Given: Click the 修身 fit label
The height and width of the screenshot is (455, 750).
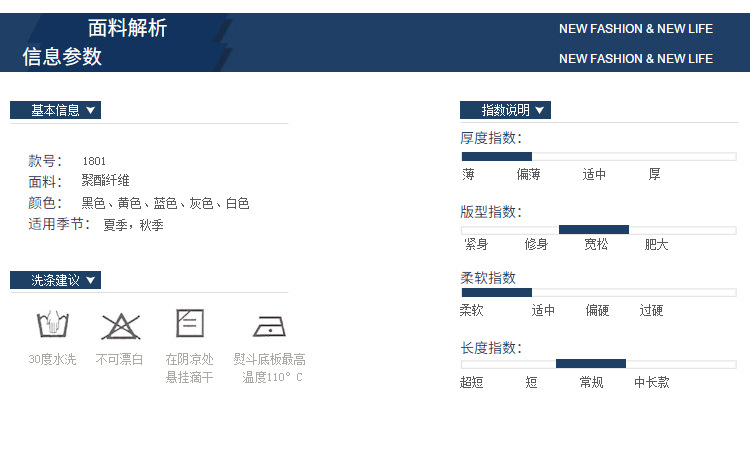Looking at the screenshot, I should (x=536, y=244).
